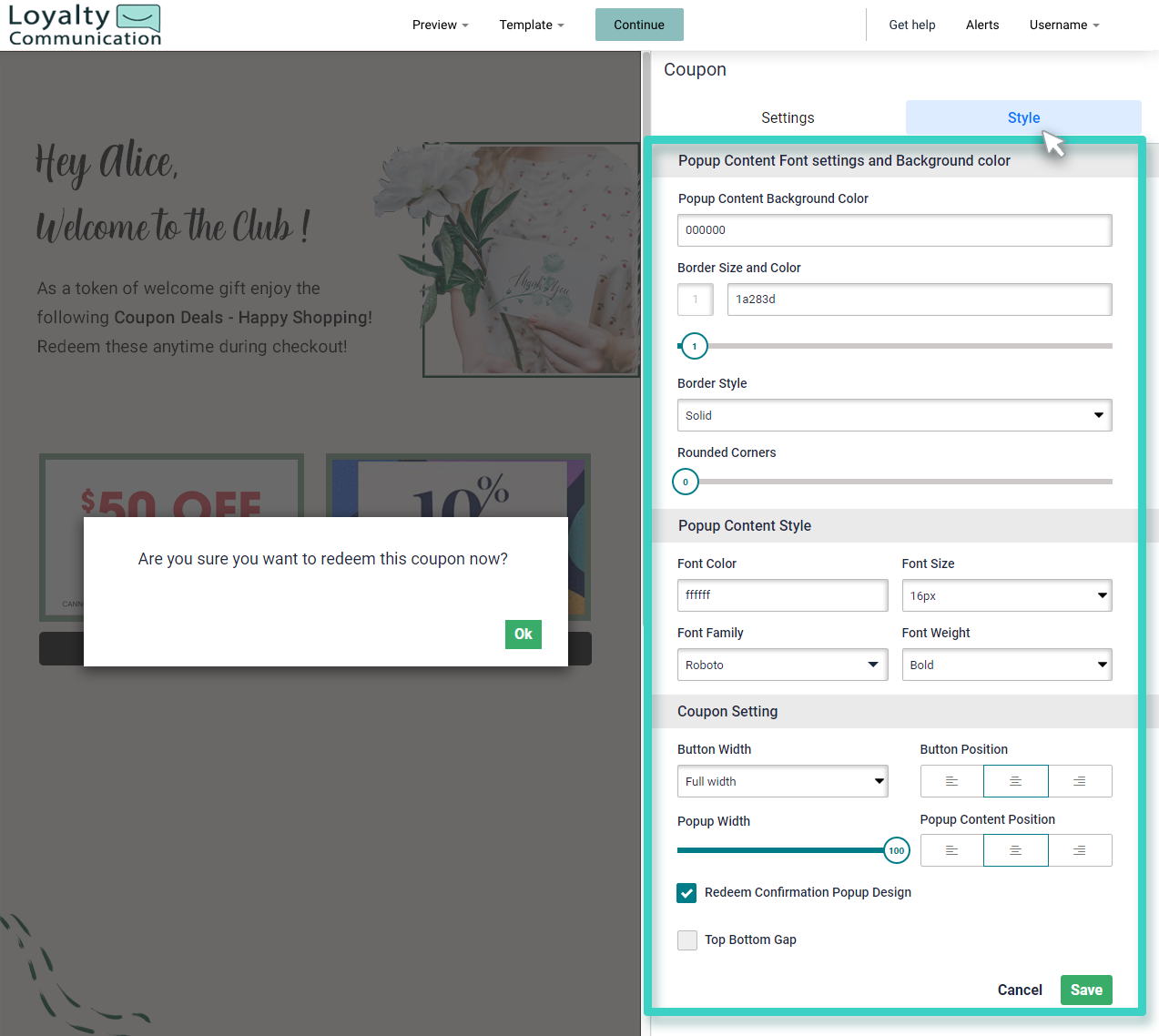Set Button Position to right align
1159x1036 pixels.
1080,781
